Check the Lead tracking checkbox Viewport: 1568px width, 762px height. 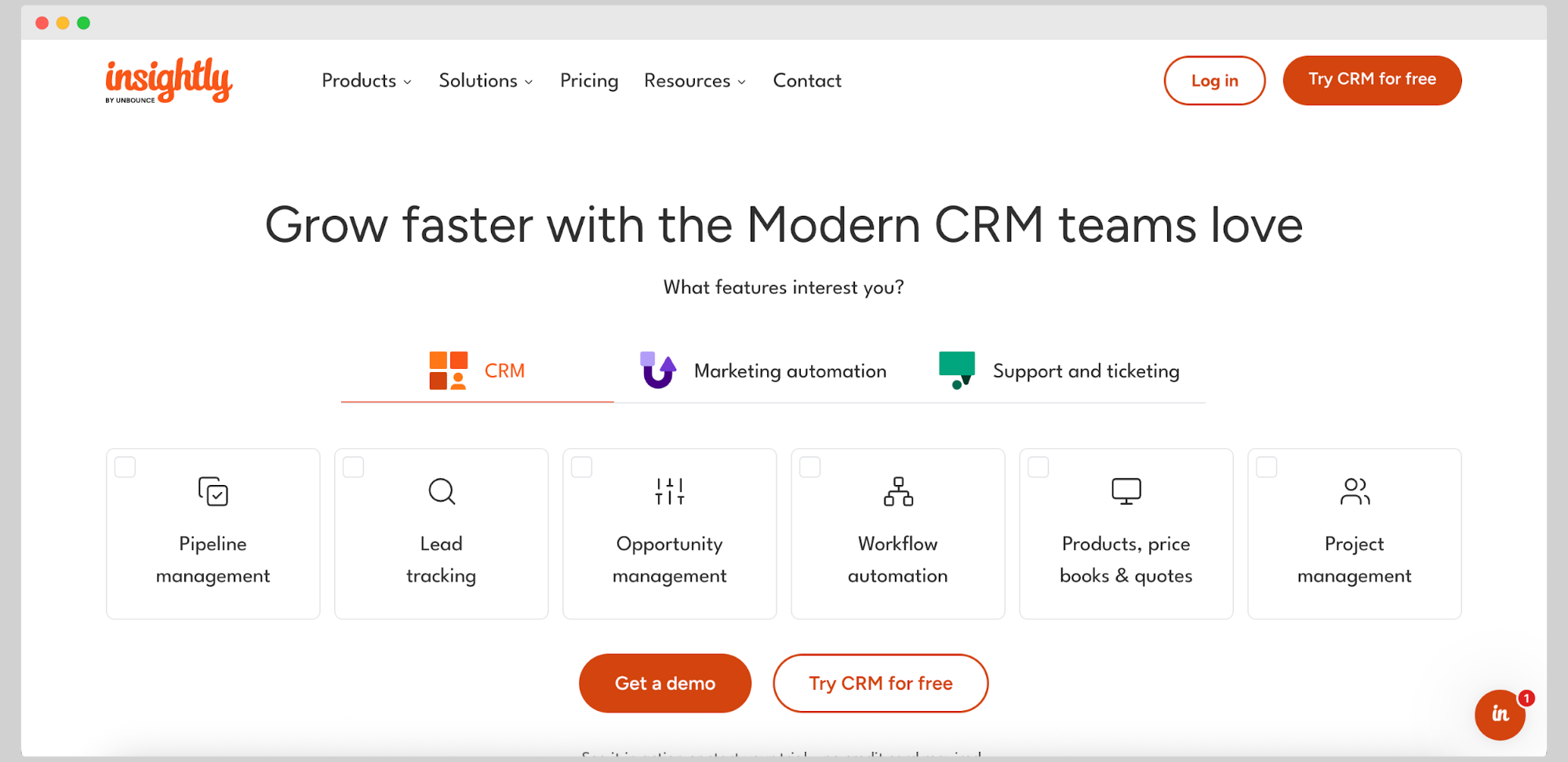(x=354, y=467)
